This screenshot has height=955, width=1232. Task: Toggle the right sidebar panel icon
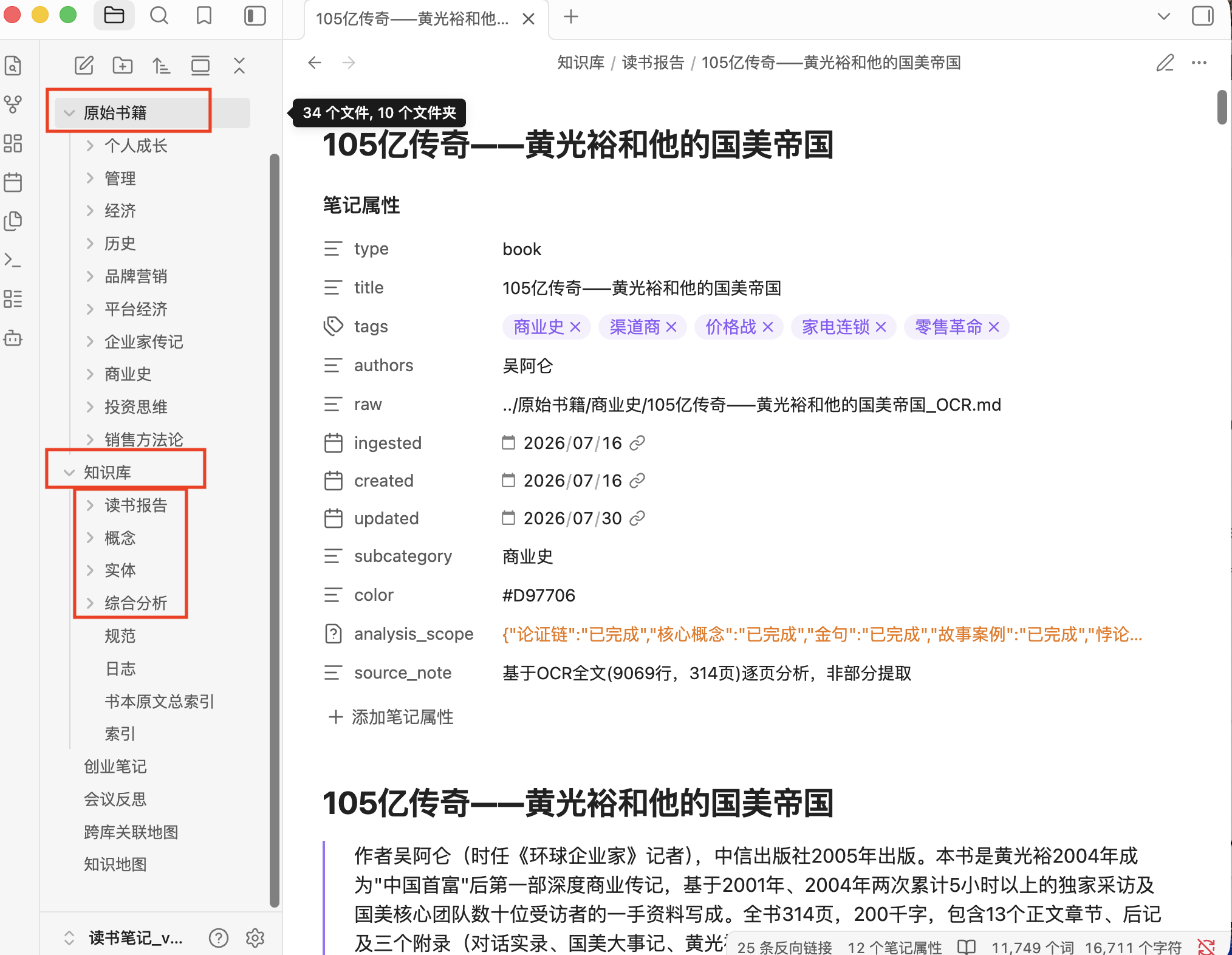coord(1202,16)
